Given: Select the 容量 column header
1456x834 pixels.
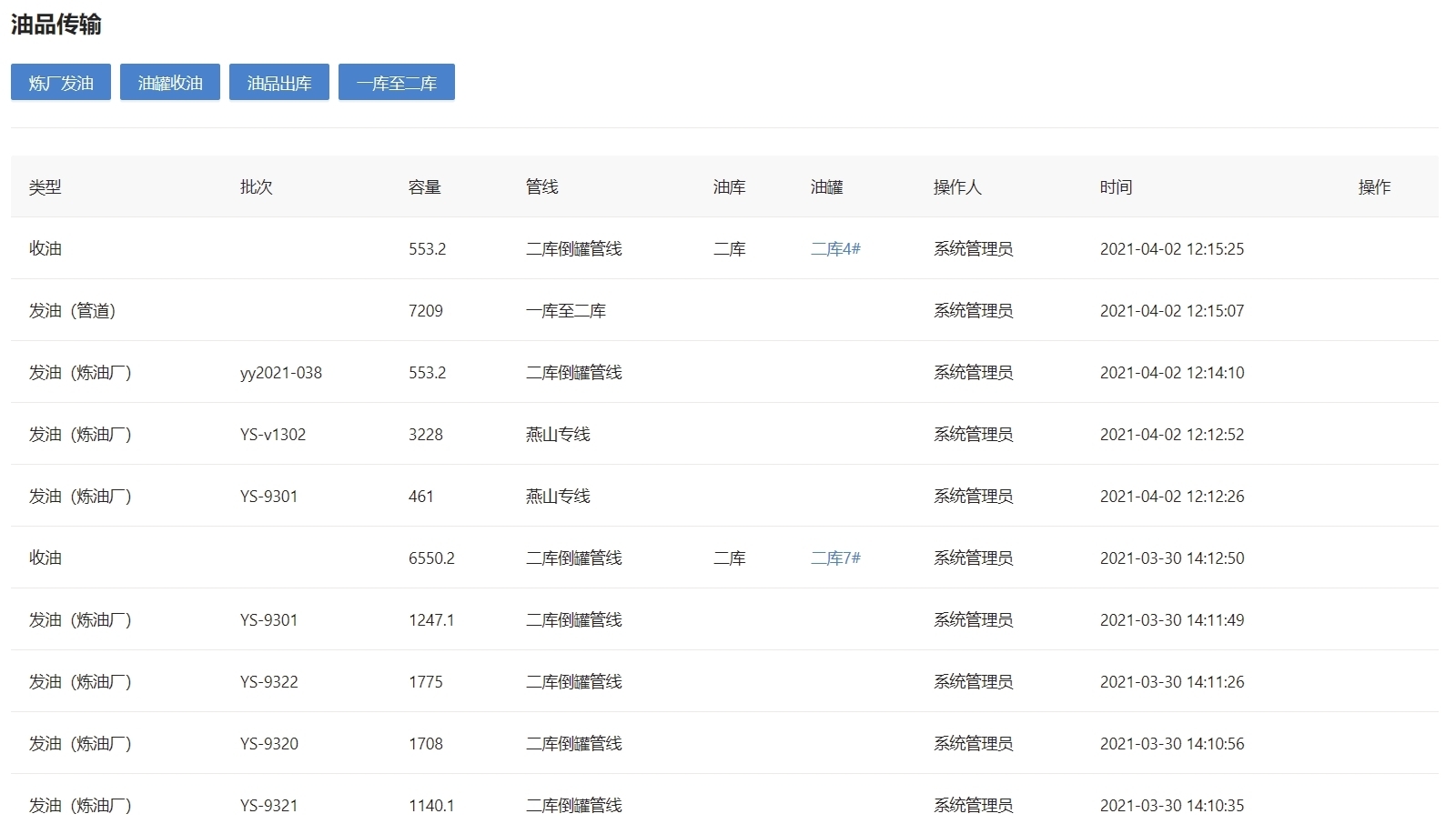Looking at the screenshot, I should (424, 187).
